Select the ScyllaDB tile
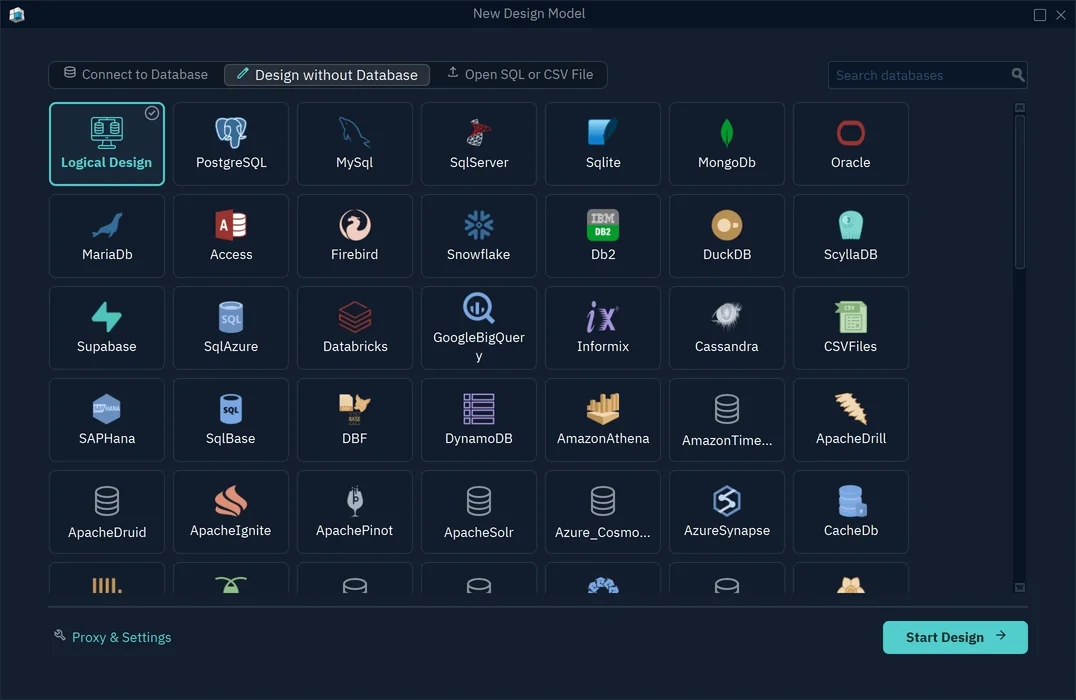The width and height of the screenshot is (1076, 700). click(x=851, y=236)
